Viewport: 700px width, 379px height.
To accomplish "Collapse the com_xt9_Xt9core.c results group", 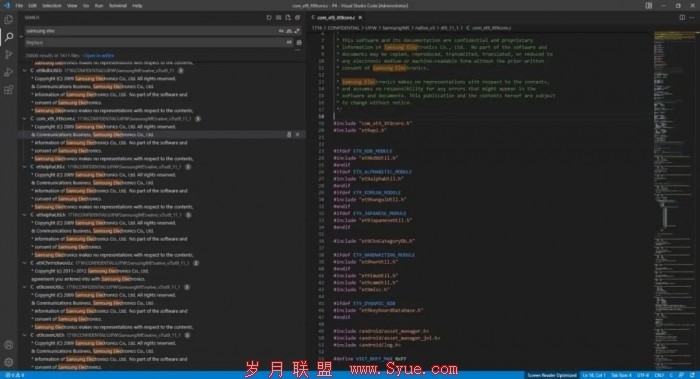I will tap(25, 119).
